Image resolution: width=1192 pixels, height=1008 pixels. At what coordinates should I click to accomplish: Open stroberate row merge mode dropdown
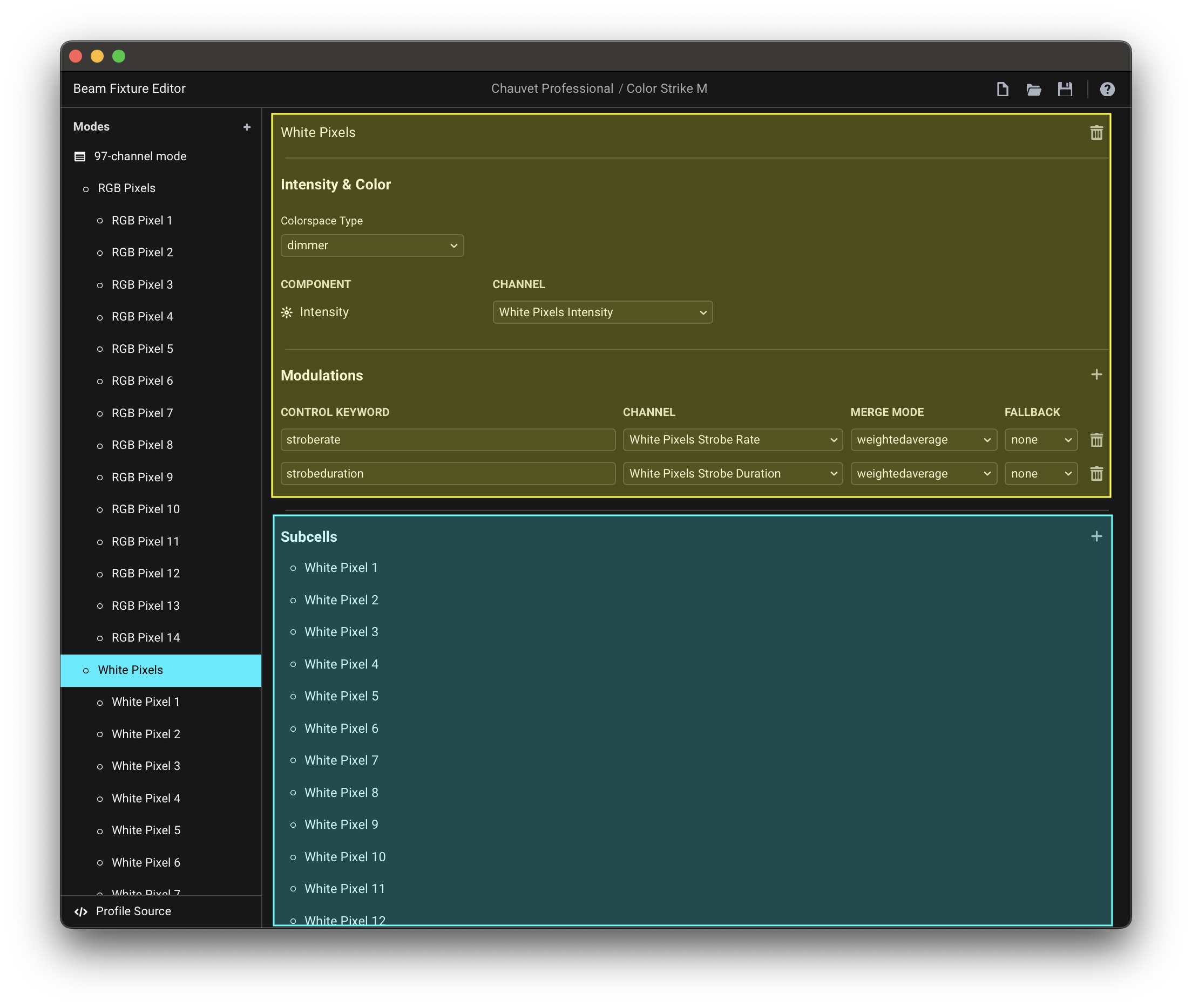point(924,439)
